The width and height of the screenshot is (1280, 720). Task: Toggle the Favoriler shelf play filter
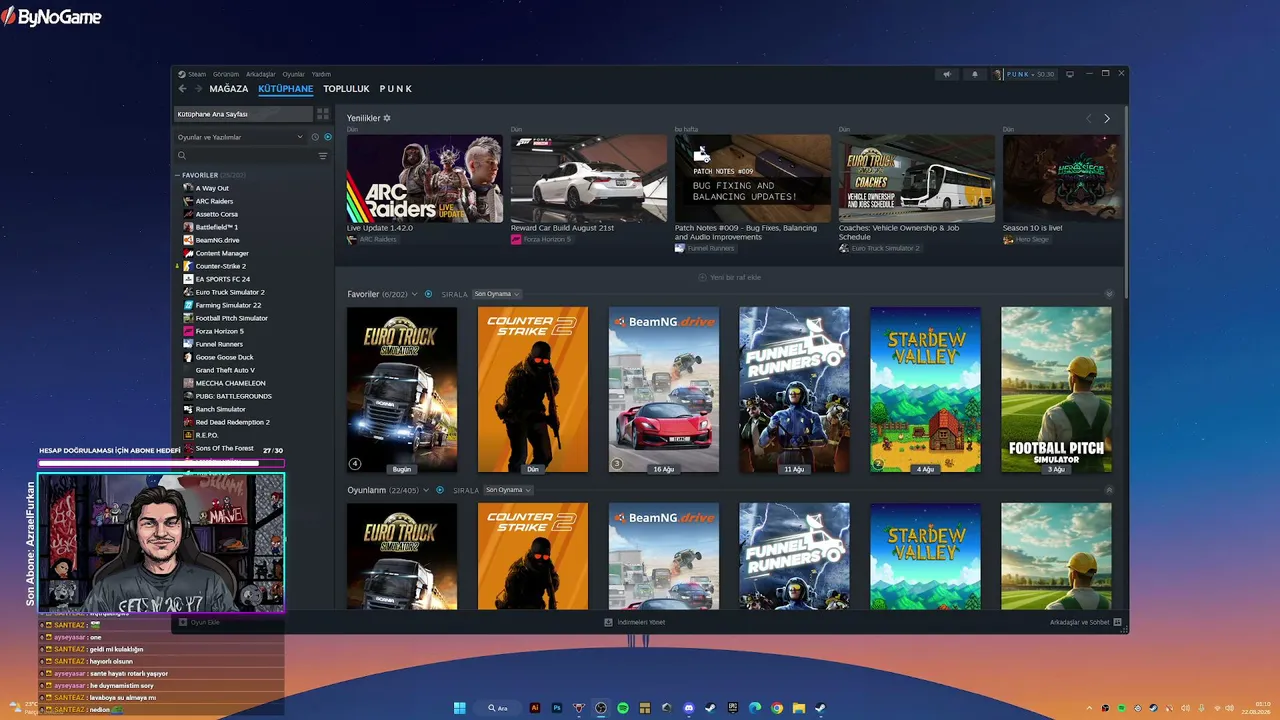coord(429,294)
